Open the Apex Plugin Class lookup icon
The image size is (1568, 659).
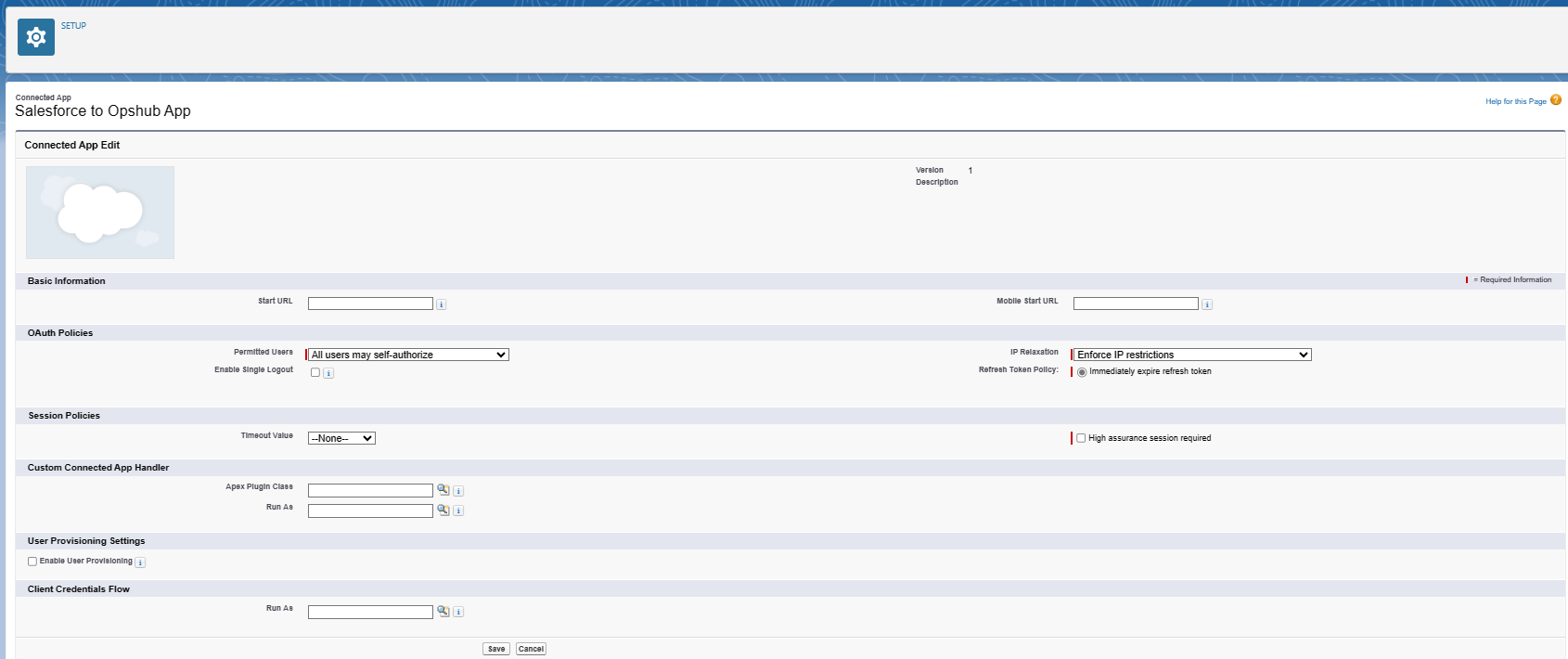[443, 490]
